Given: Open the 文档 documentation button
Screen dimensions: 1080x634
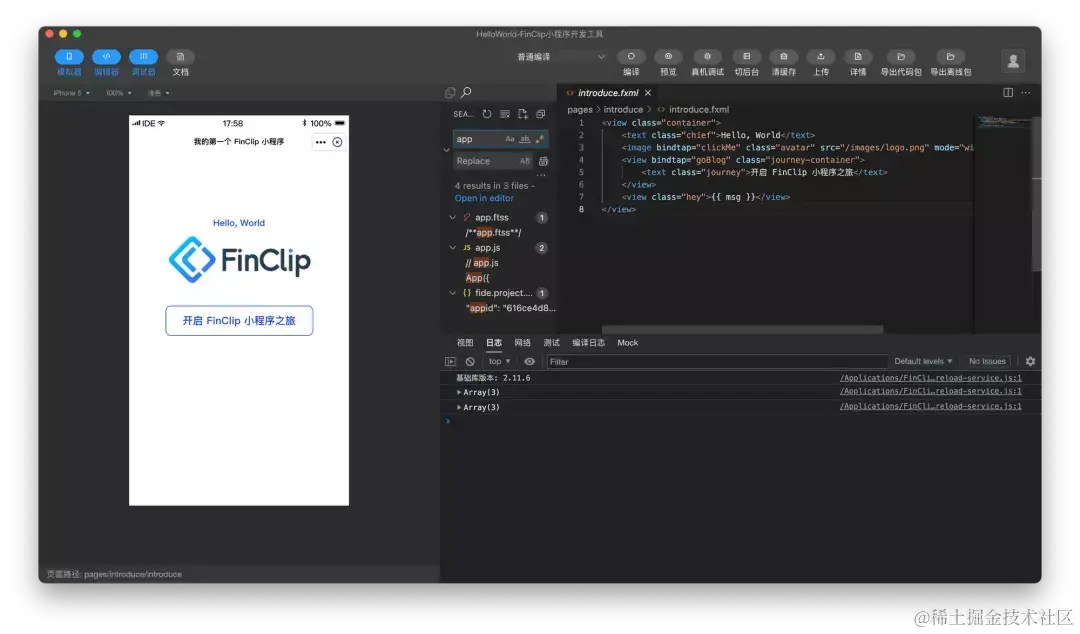Looking at the screenshot, I should click(180, 57).
